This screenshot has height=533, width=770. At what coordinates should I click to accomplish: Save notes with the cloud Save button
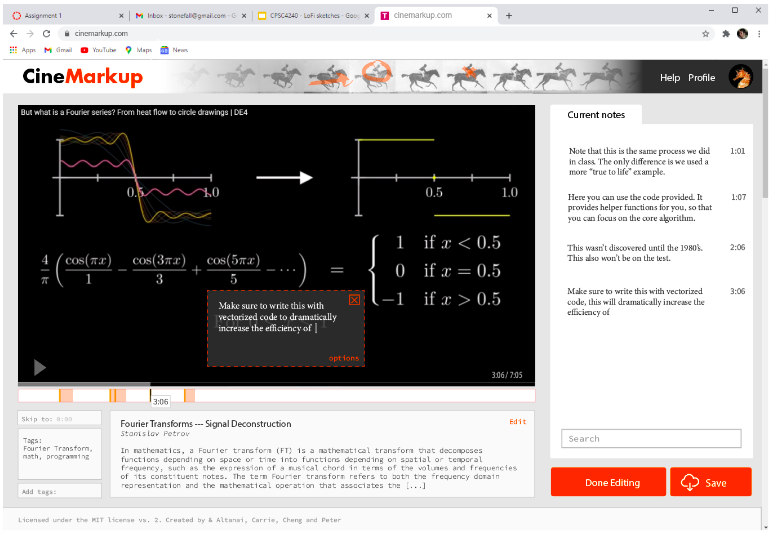click(x=711, y=482)
